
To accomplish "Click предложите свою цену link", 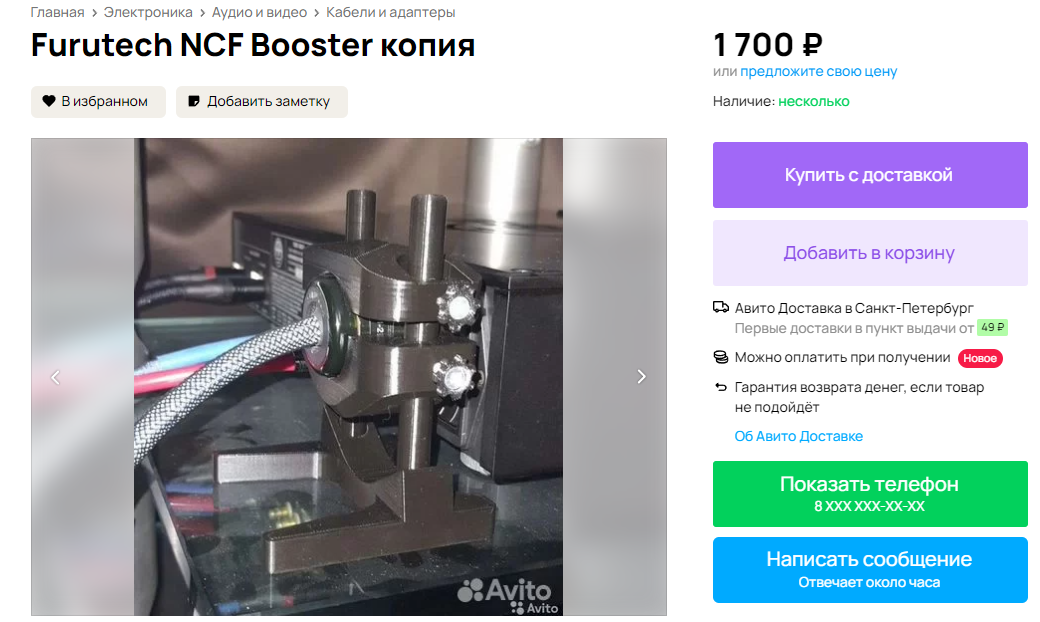I will click(x=818, y=71).
